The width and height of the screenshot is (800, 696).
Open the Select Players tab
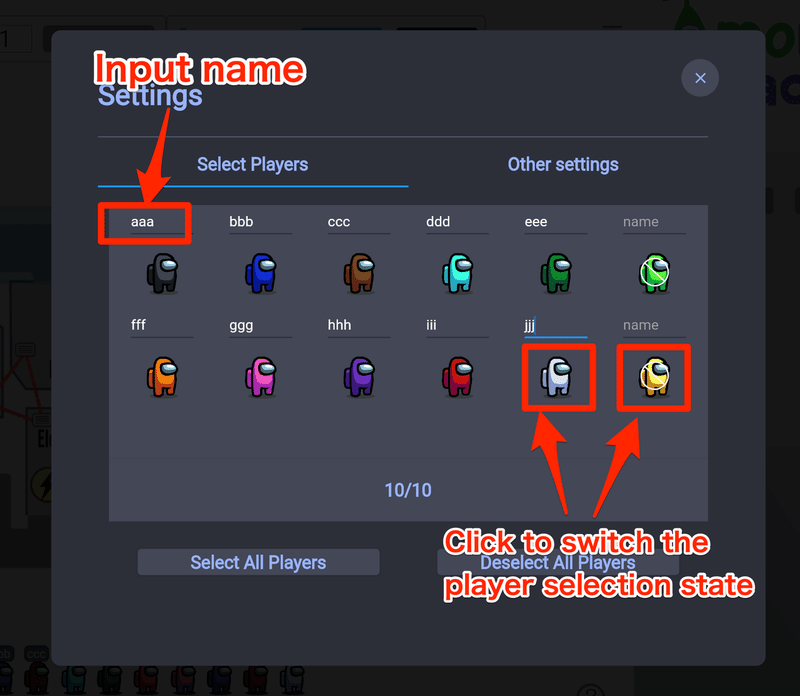pos(253,165)
